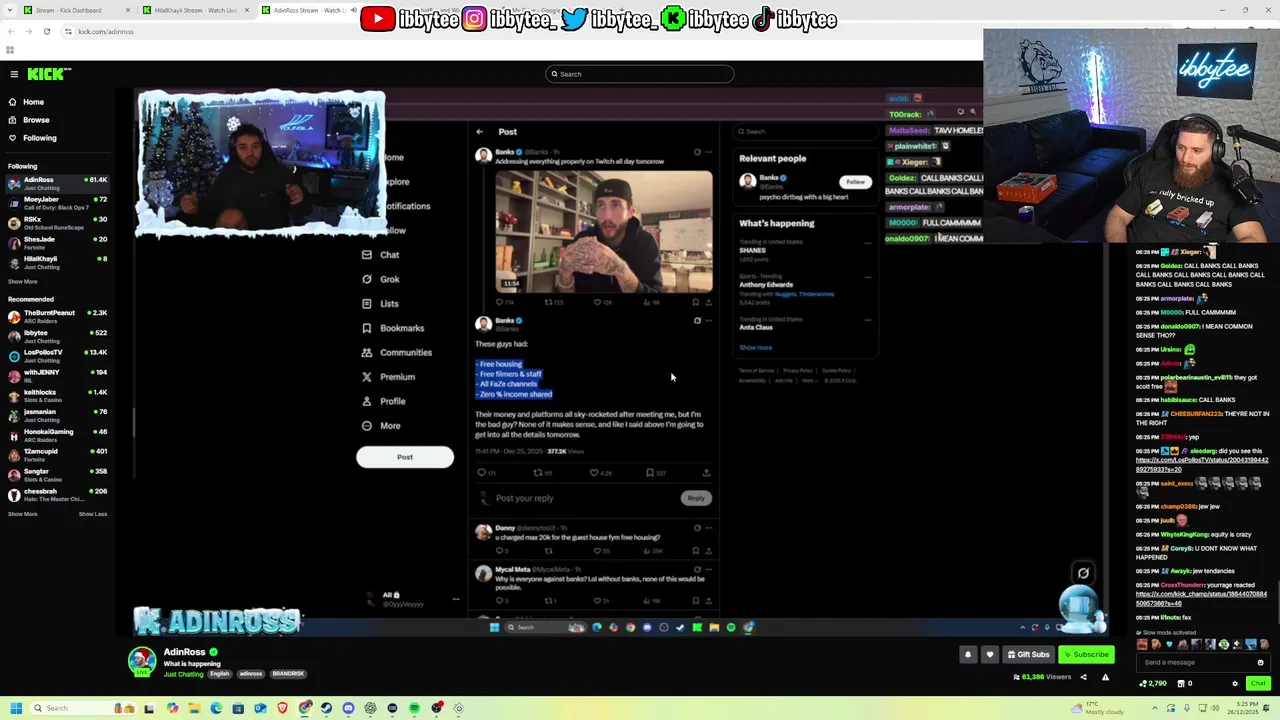Viewport: 1280px width, 720px height.
Task: Click the browser back arrow
Action: pos(11,31)
